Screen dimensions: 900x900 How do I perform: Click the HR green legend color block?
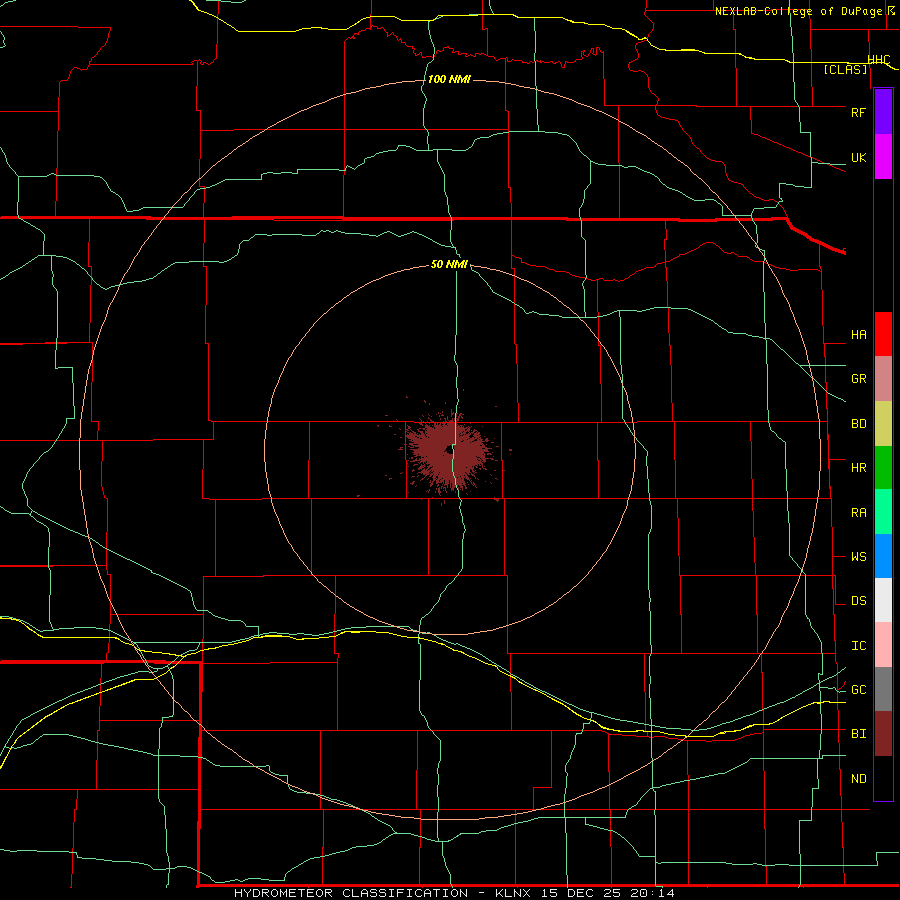[883, 468]
